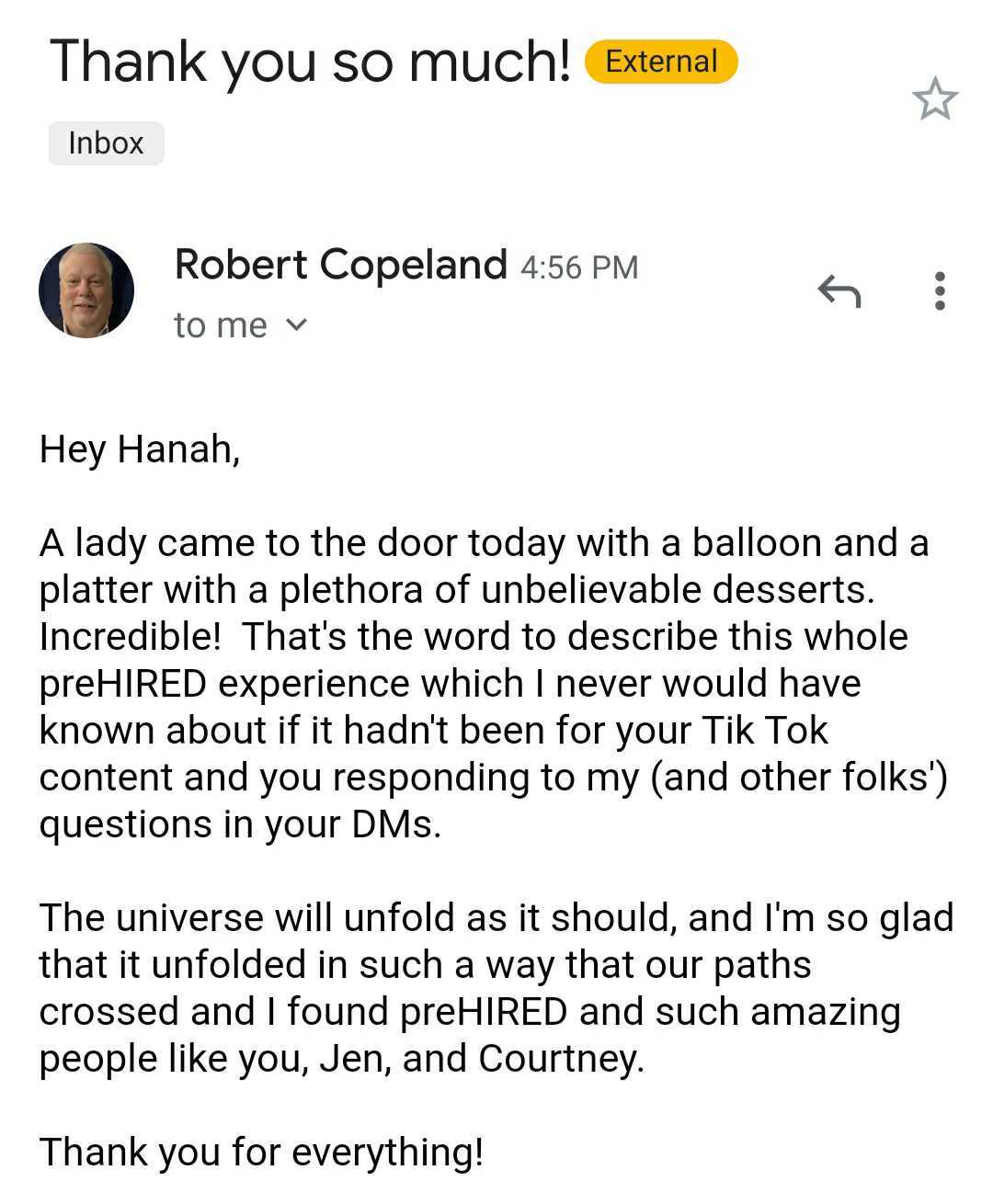The width and height of the screenshot is (993, 1204).
Task: Click the Inbox label chip
Action: pos(106,143)
